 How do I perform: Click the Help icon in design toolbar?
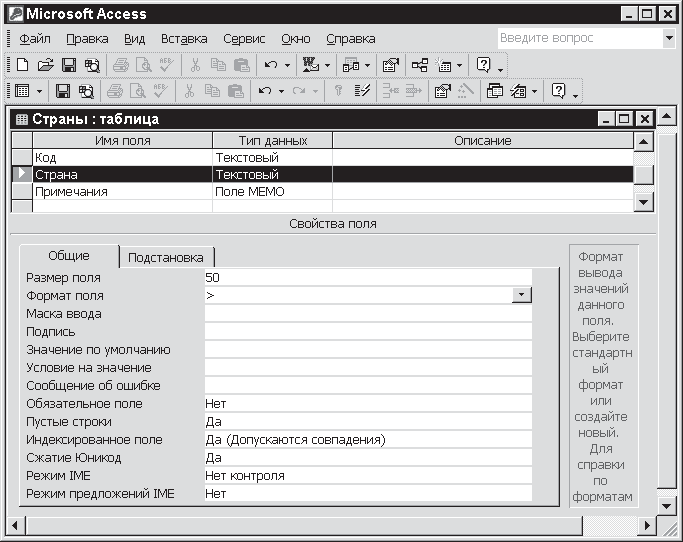558,90
